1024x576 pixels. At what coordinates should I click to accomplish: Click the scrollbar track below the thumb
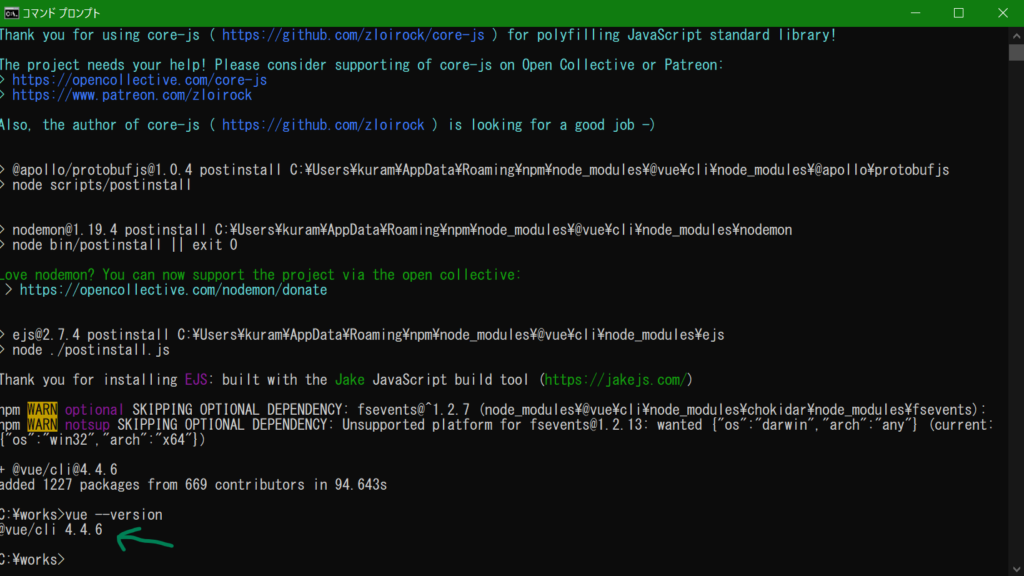click(1016, 300)
